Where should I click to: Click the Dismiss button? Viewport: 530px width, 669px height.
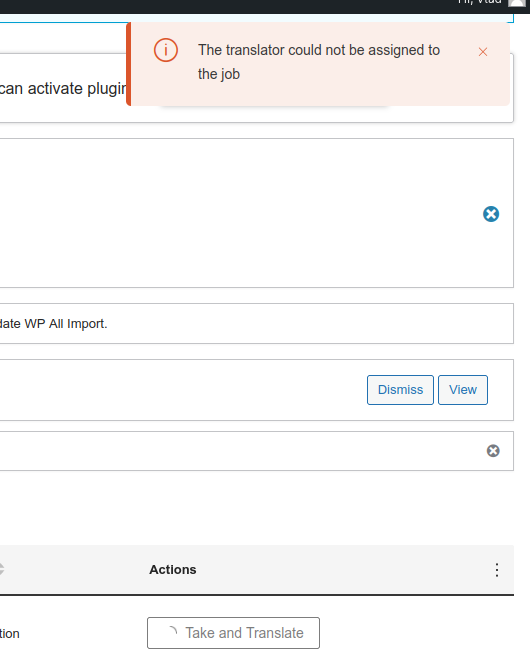coord(400,390)
